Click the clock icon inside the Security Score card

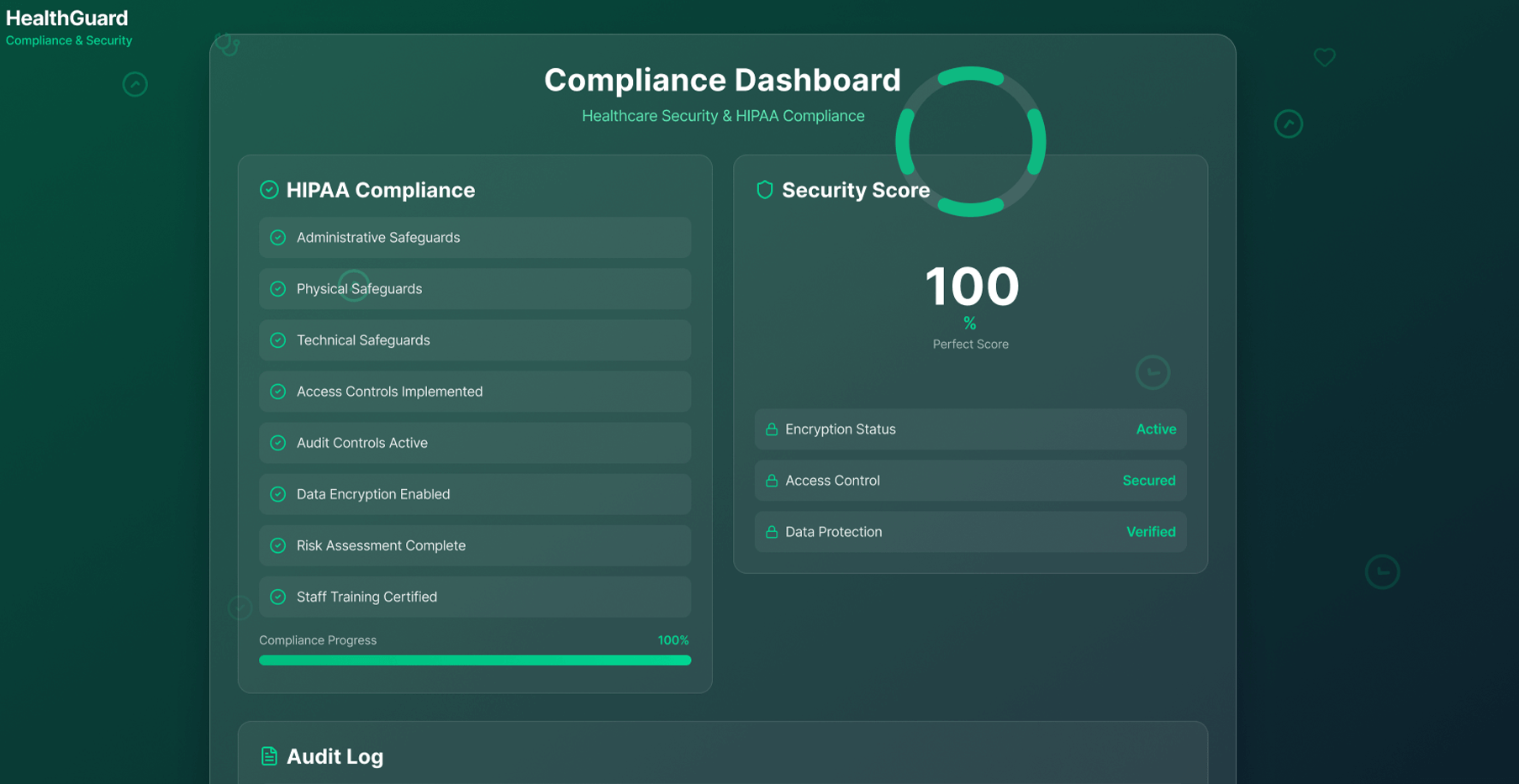1152,372
